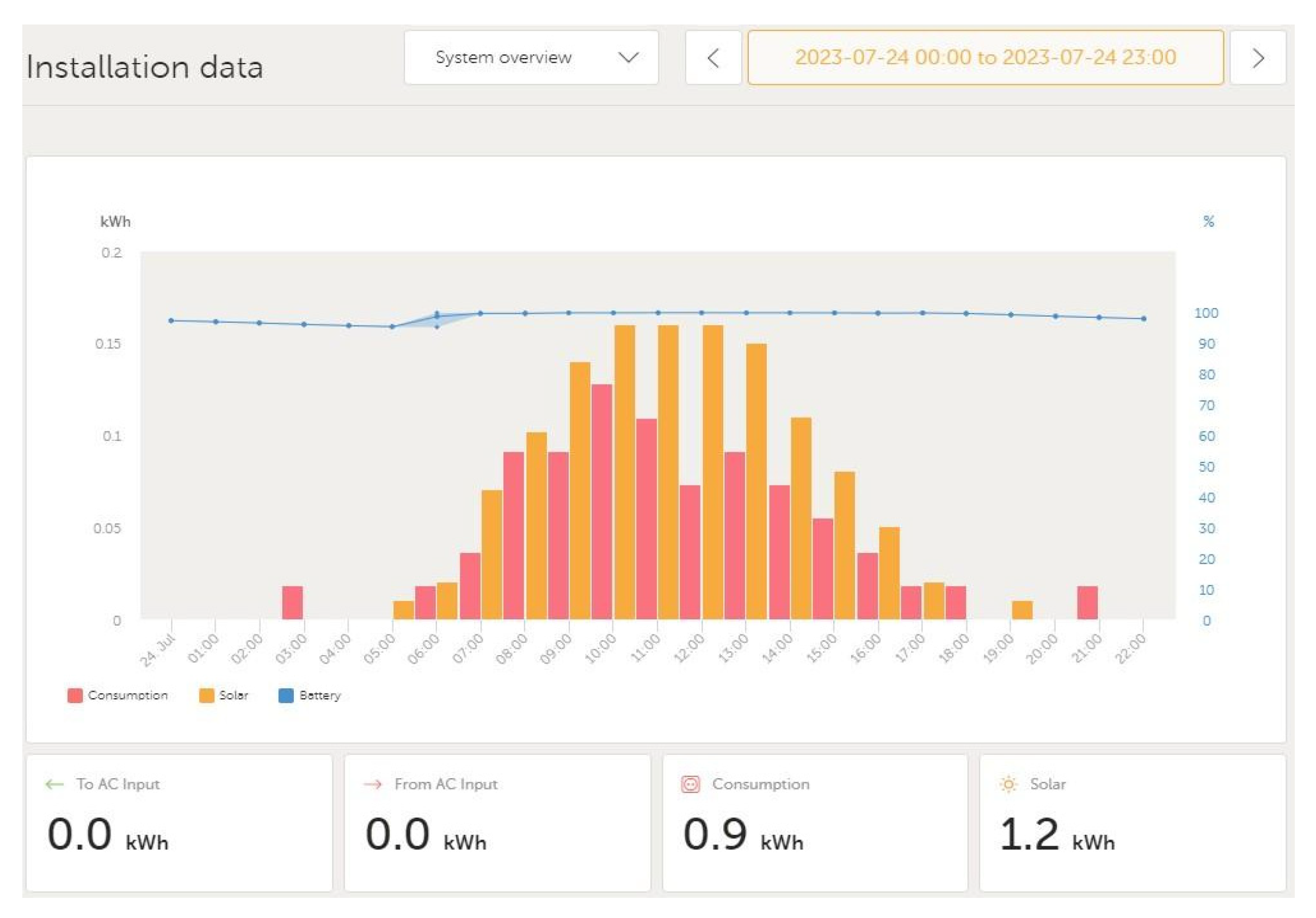This screenshot has height=918, width=1316.
Task: Click the red From AC Input arrow icon
Action: (x=373, y=784)
